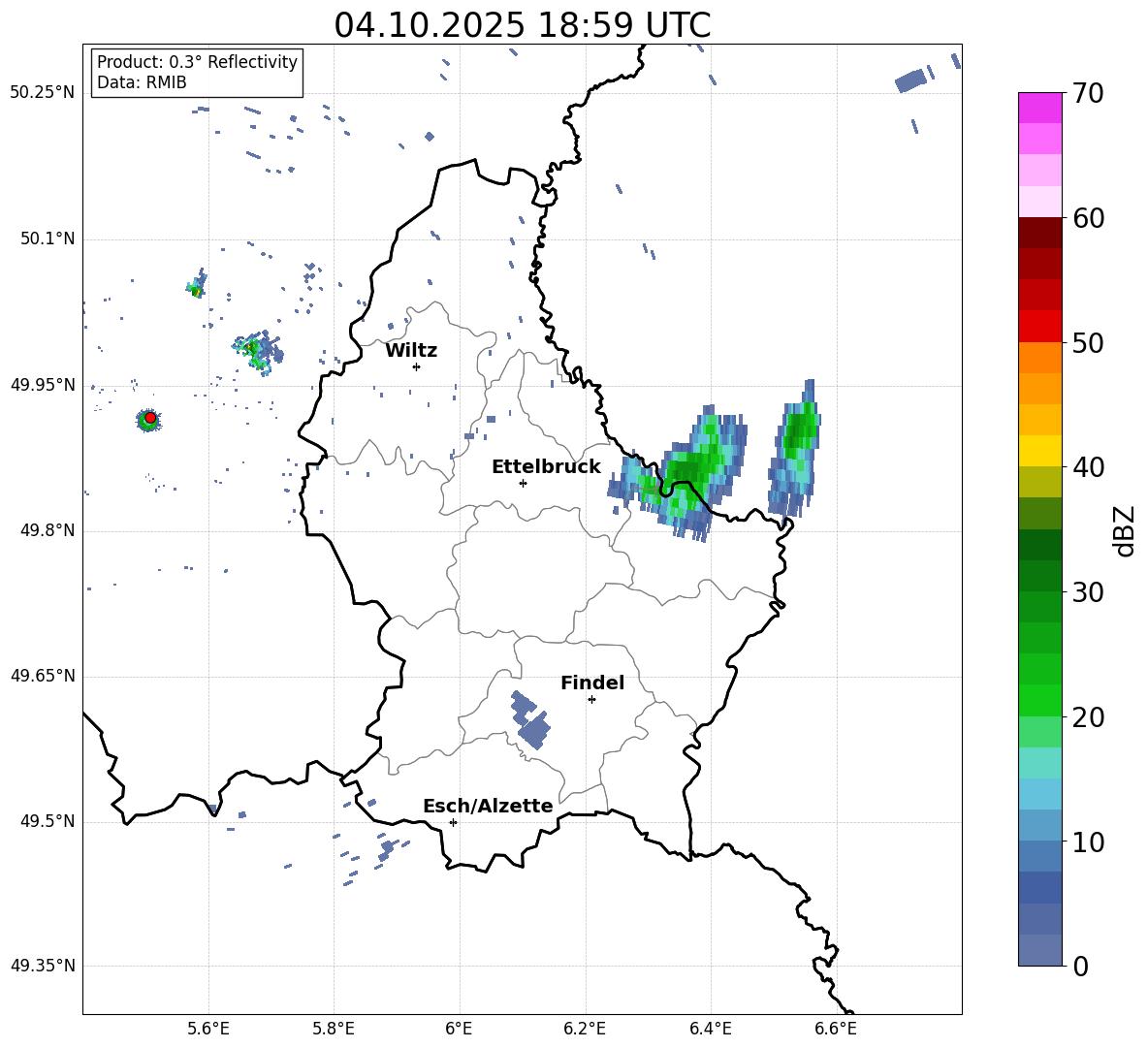Pick the magenta top colorbar band

(1039, 108)
